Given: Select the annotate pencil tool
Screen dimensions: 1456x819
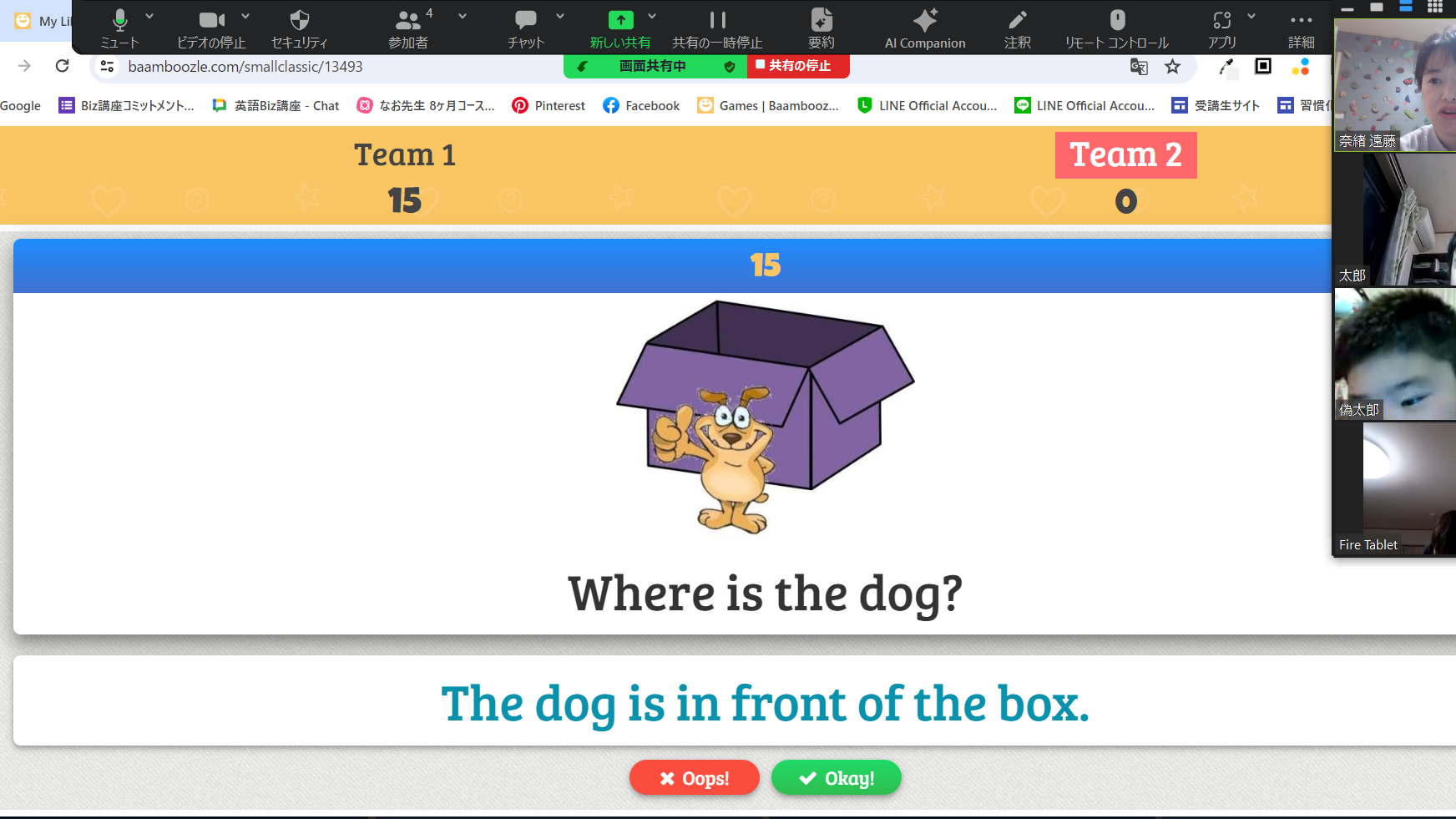Looking at the screenshot, I should [1017, 21].
